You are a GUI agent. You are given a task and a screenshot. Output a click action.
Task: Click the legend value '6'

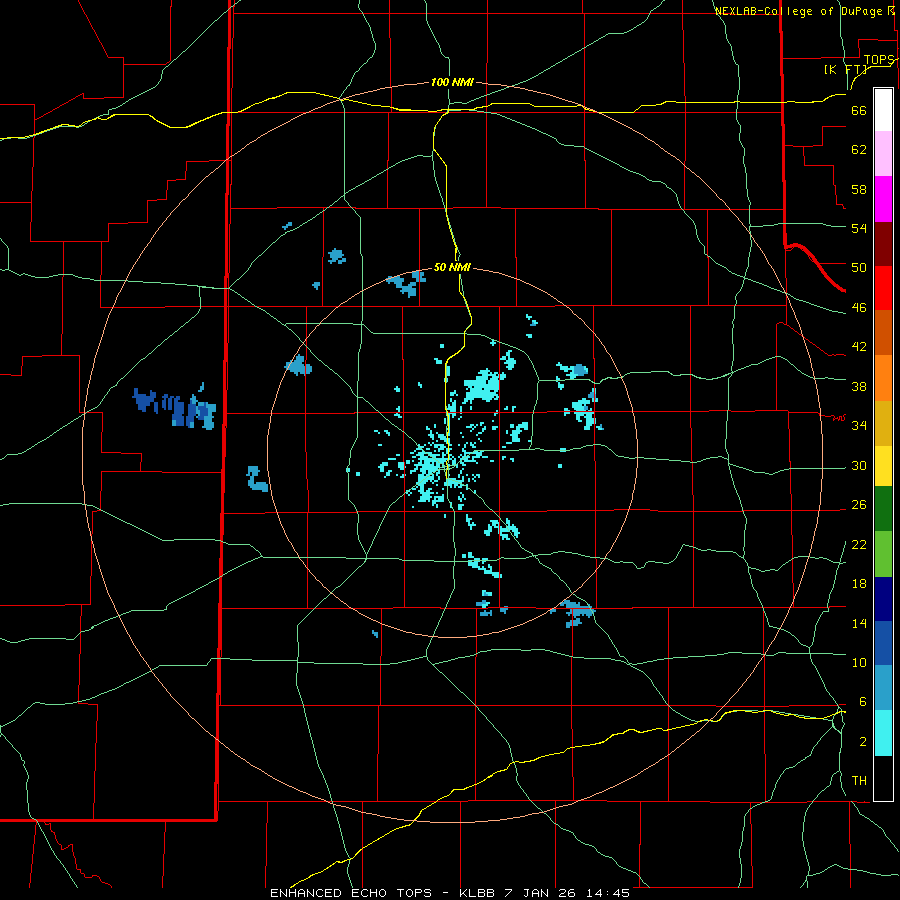(862, 701)
